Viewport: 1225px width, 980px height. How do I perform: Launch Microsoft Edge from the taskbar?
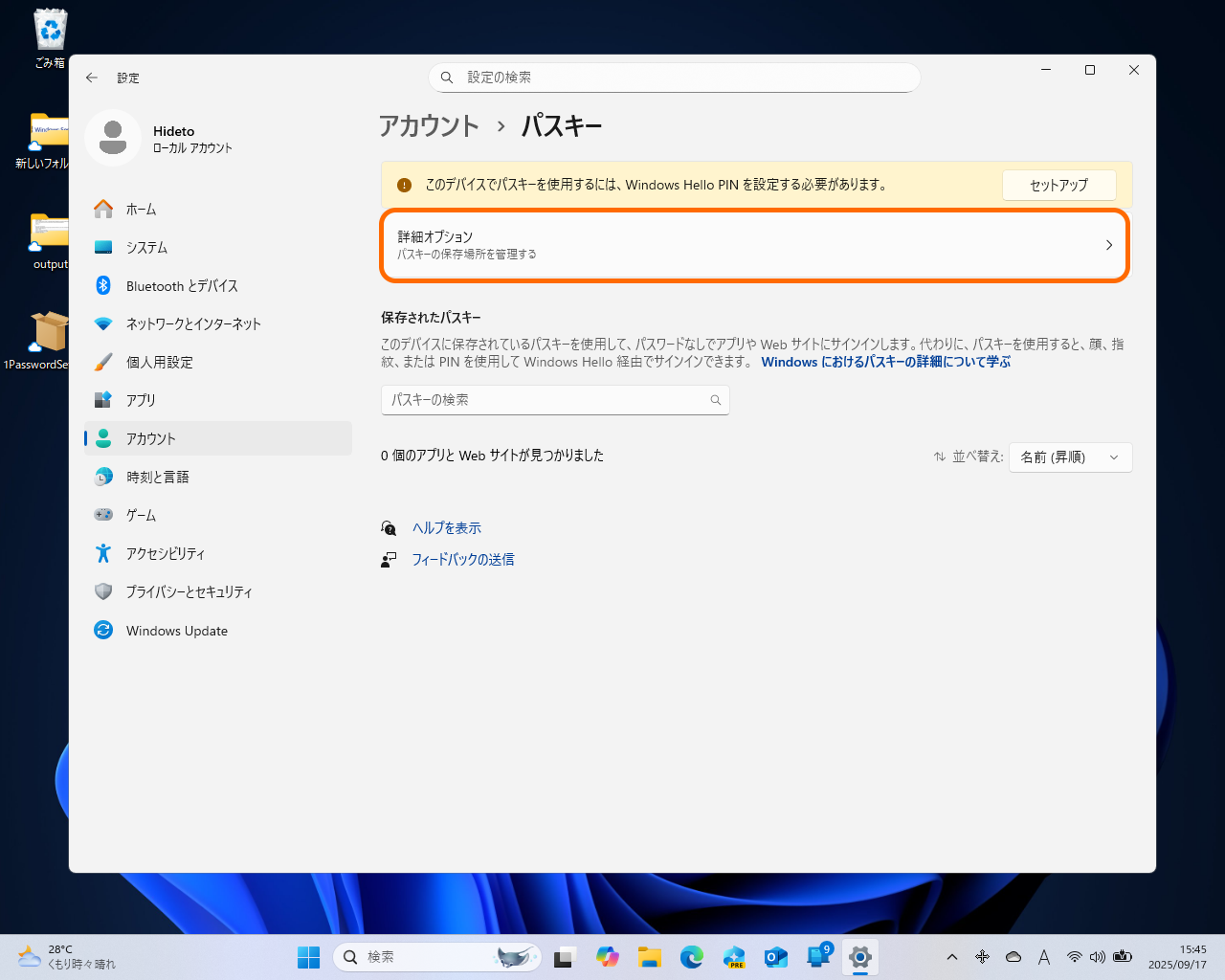(691, 957)
